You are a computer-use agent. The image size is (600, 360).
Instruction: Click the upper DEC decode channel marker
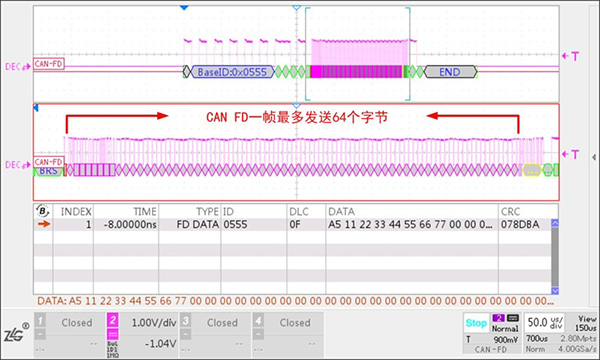pyautogui.click(x=17, y=67)
